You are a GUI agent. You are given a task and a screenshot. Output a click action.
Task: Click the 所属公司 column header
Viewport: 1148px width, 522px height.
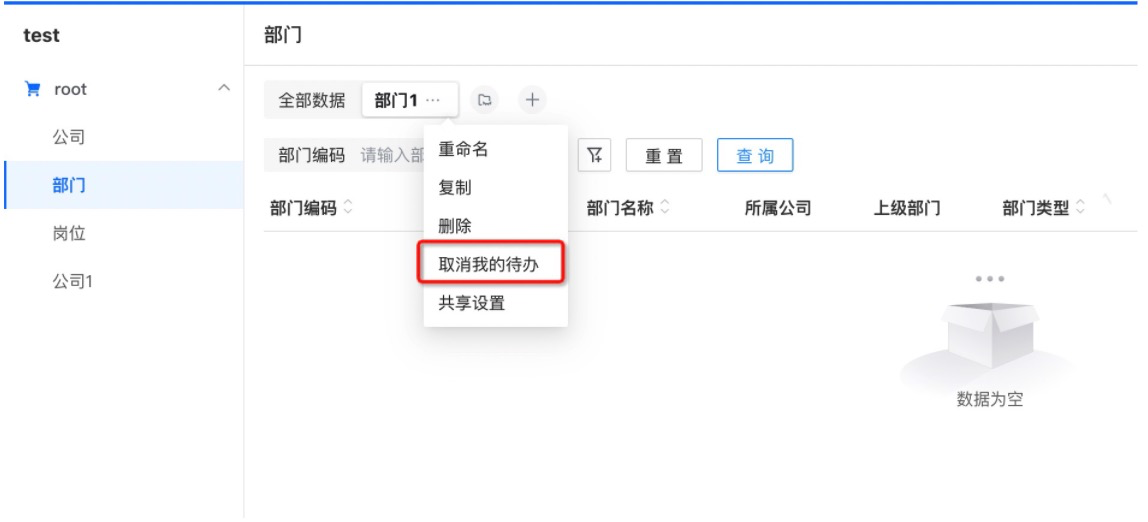tap(778, 209)
